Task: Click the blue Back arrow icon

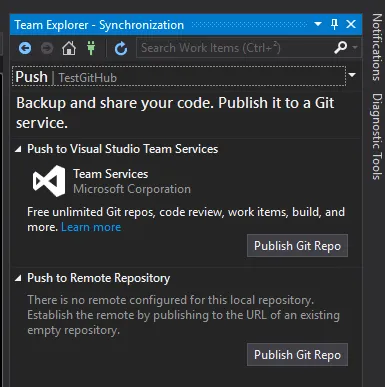Action: pyautogui.click(x=25, y=48)
